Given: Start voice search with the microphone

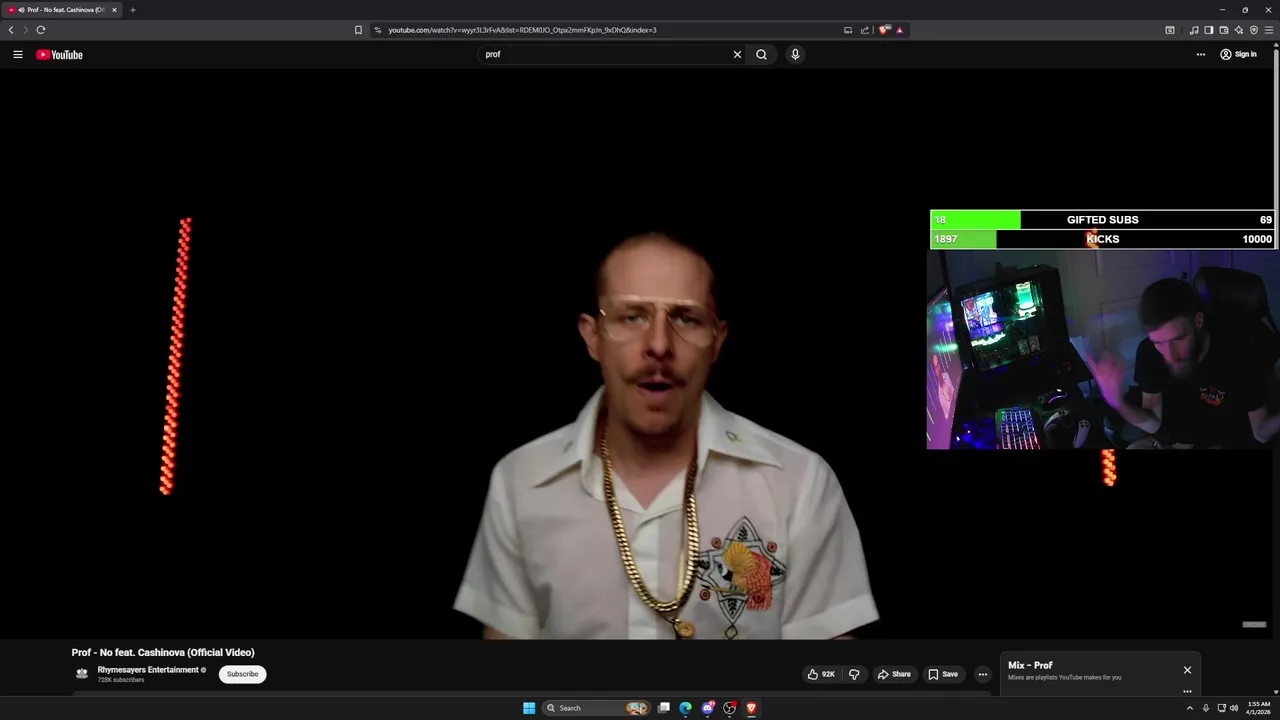Looking at the screenshot, I should pyautogui.click(x=795, y=54).
